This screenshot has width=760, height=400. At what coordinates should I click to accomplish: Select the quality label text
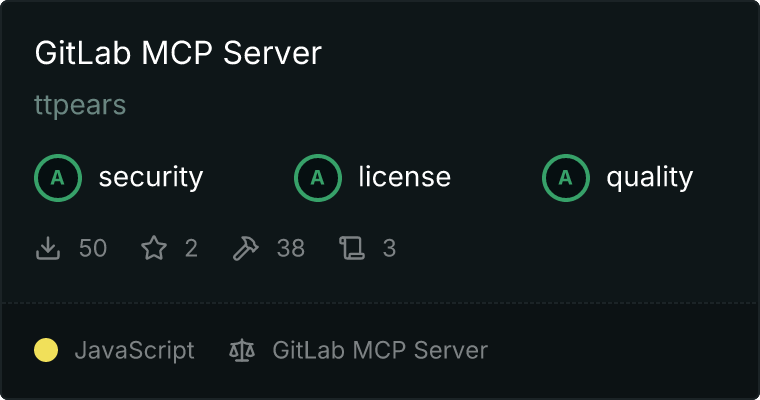tap(649, 177)
